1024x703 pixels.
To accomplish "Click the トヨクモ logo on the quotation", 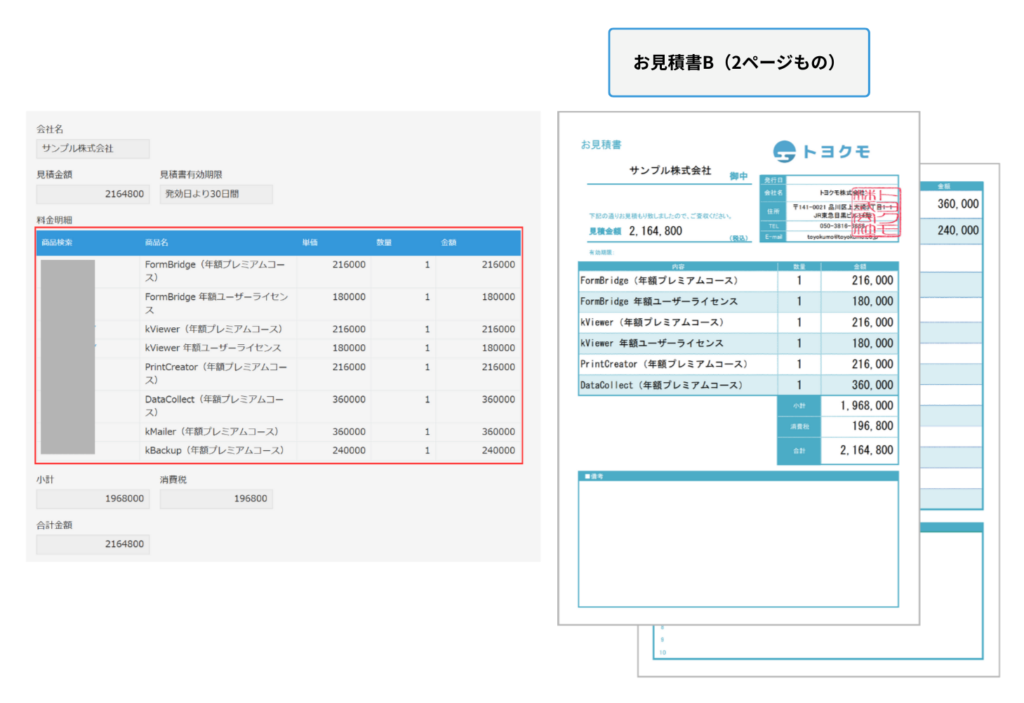I will pos(821,151).
